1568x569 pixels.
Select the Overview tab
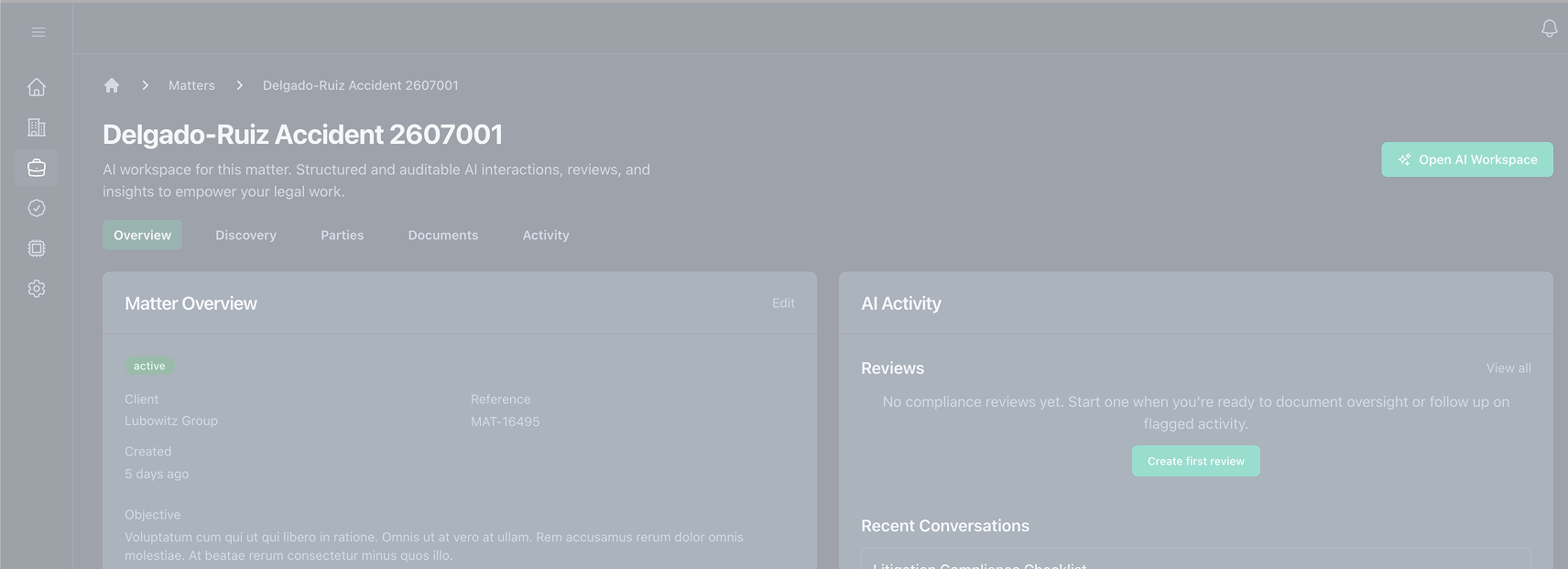(x=142, y=235)
